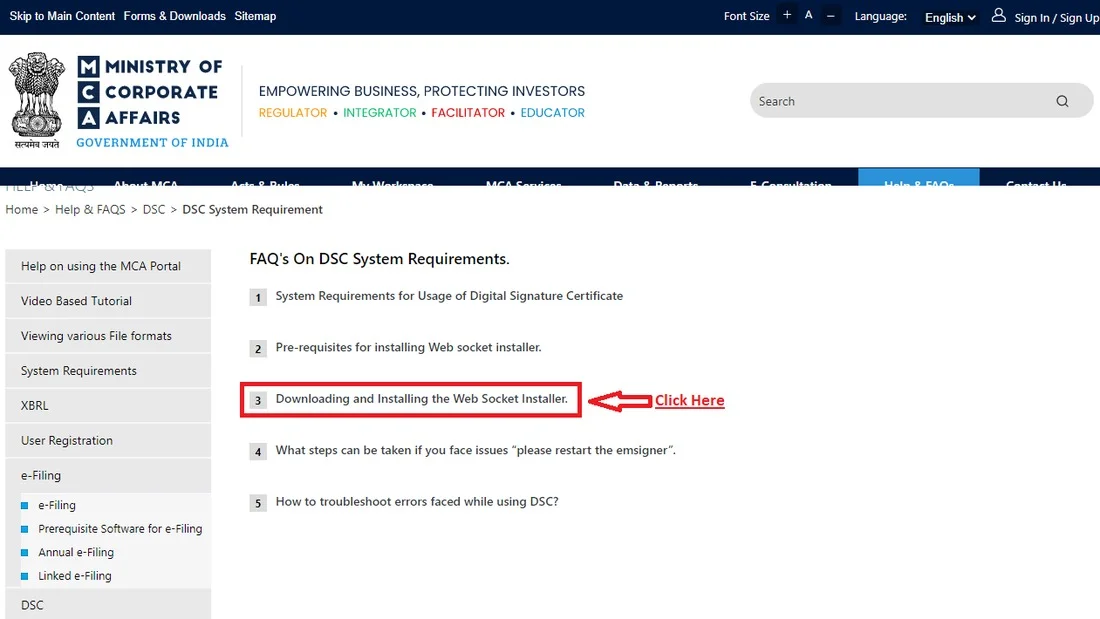Open XBRL sidebar item

click(108, 406)
